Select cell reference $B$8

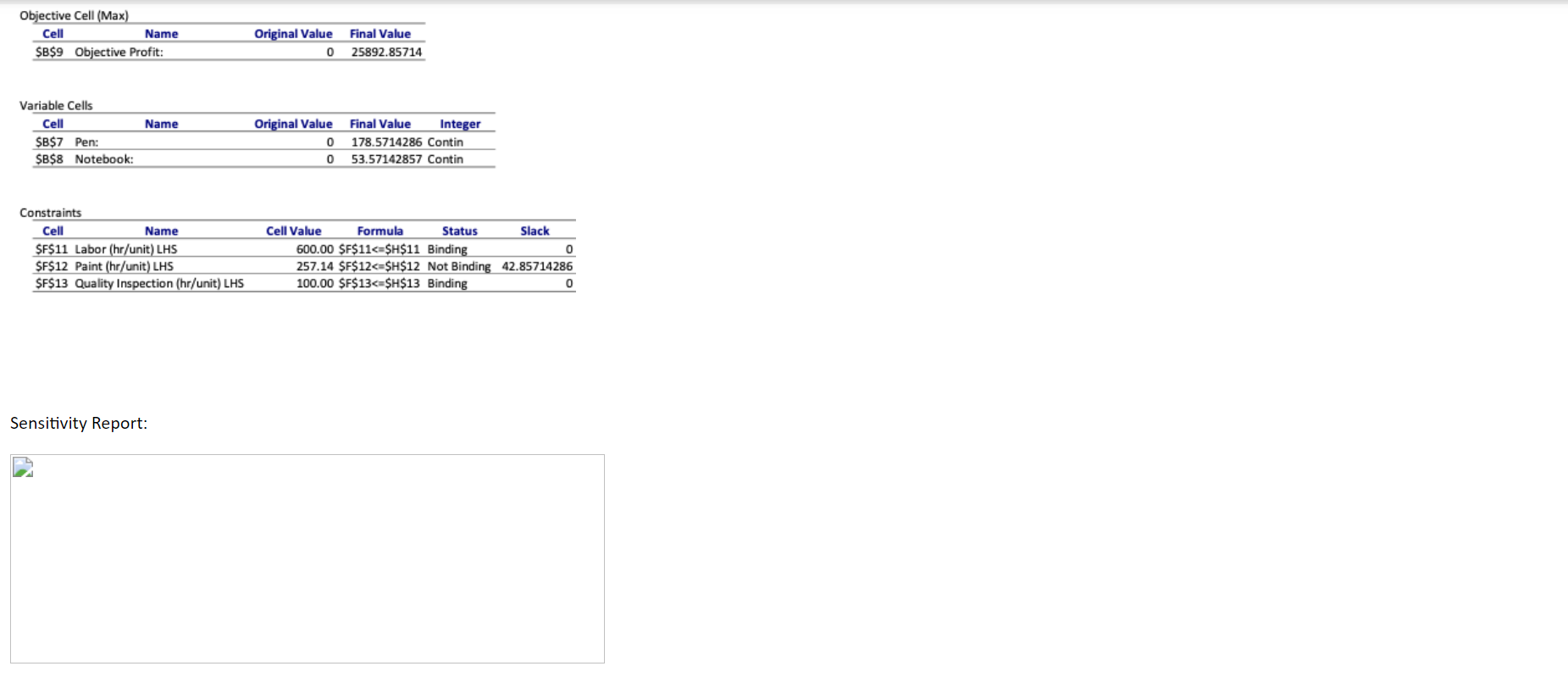click(x=49, y=158)
